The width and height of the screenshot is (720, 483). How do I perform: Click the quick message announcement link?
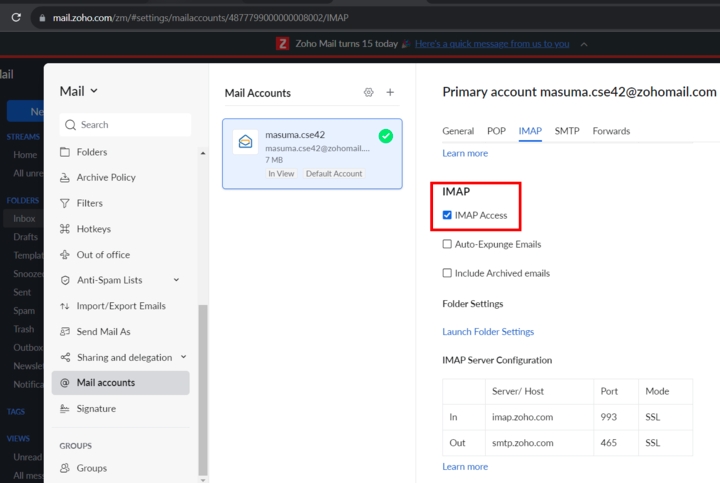[x=492, y=44]
